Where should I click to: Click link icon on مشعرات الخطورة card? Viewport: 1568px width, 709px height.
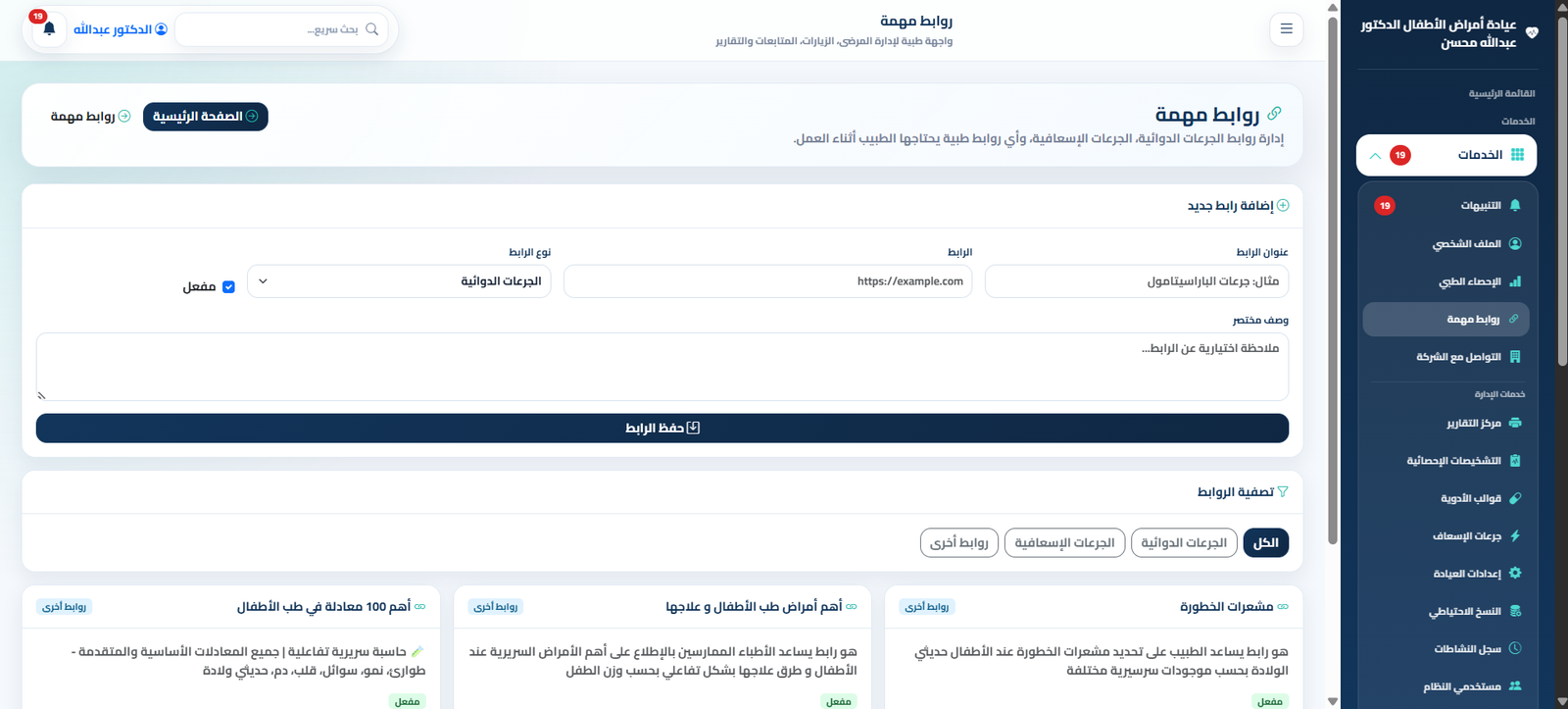[x=1283, y=607]
